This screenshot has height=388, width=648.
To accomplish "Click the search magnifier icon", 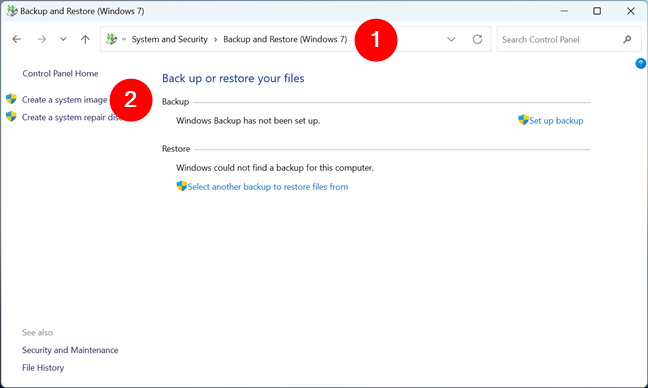I will (x=627, y=40).
